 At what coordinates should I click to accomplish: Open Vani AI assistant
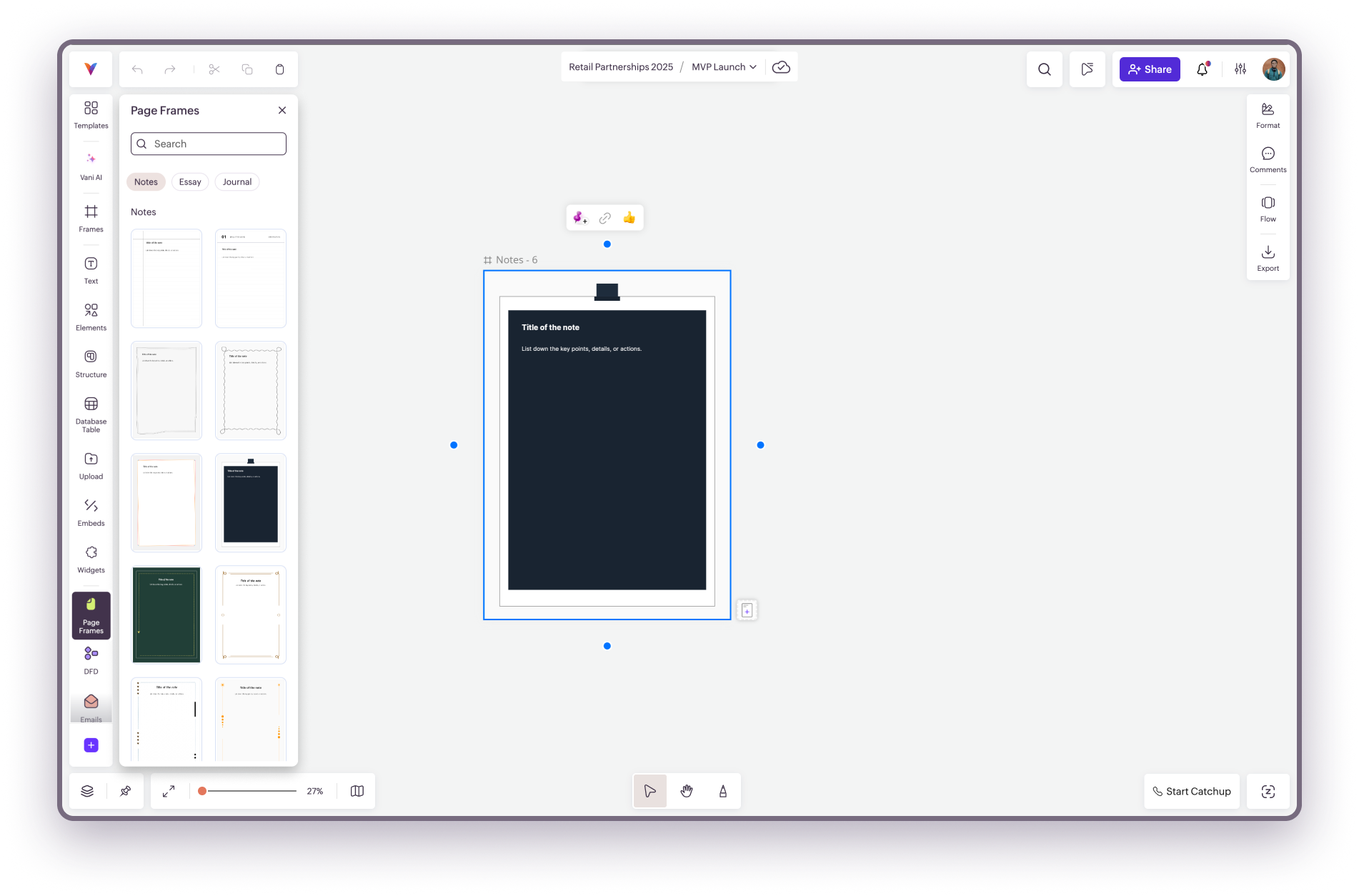[91, 166]
